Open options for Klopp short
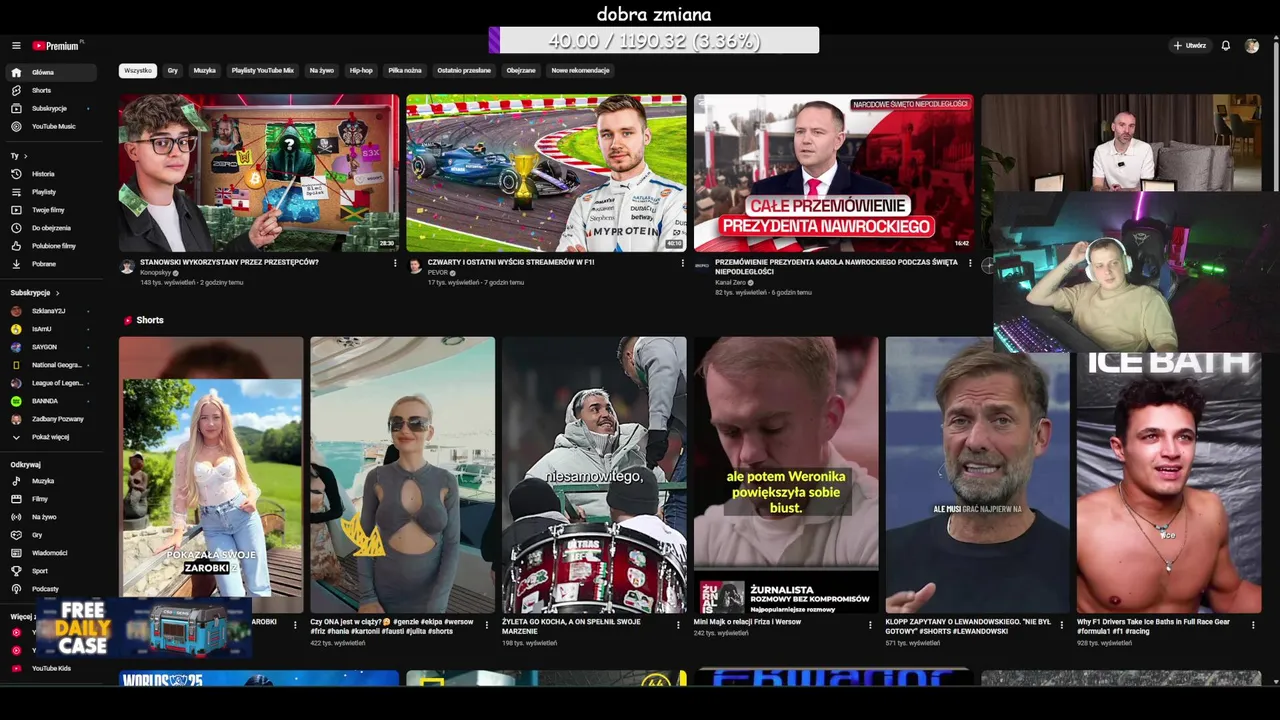This screenshot has height=720, width=1280. click(1062, 624)
